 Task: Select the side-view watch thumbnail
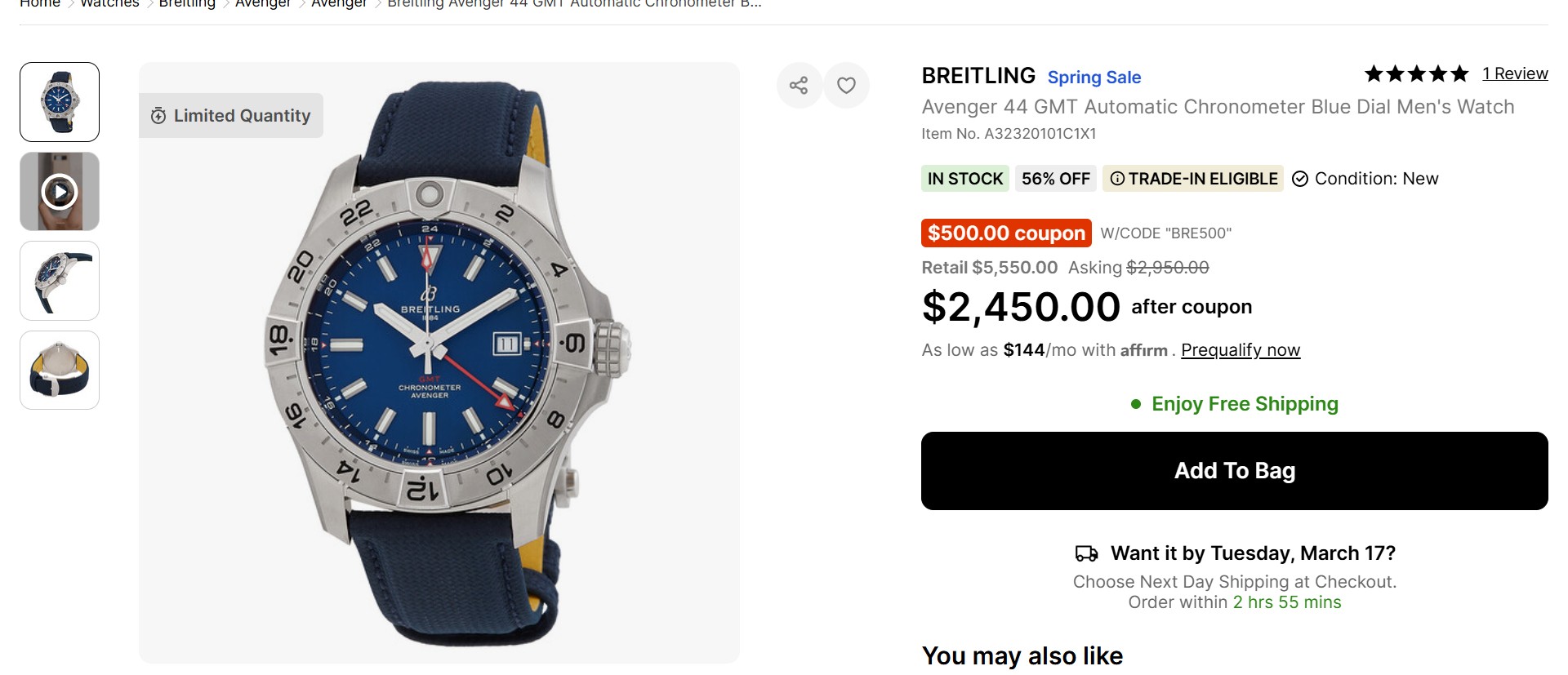(x=60, y=281)
